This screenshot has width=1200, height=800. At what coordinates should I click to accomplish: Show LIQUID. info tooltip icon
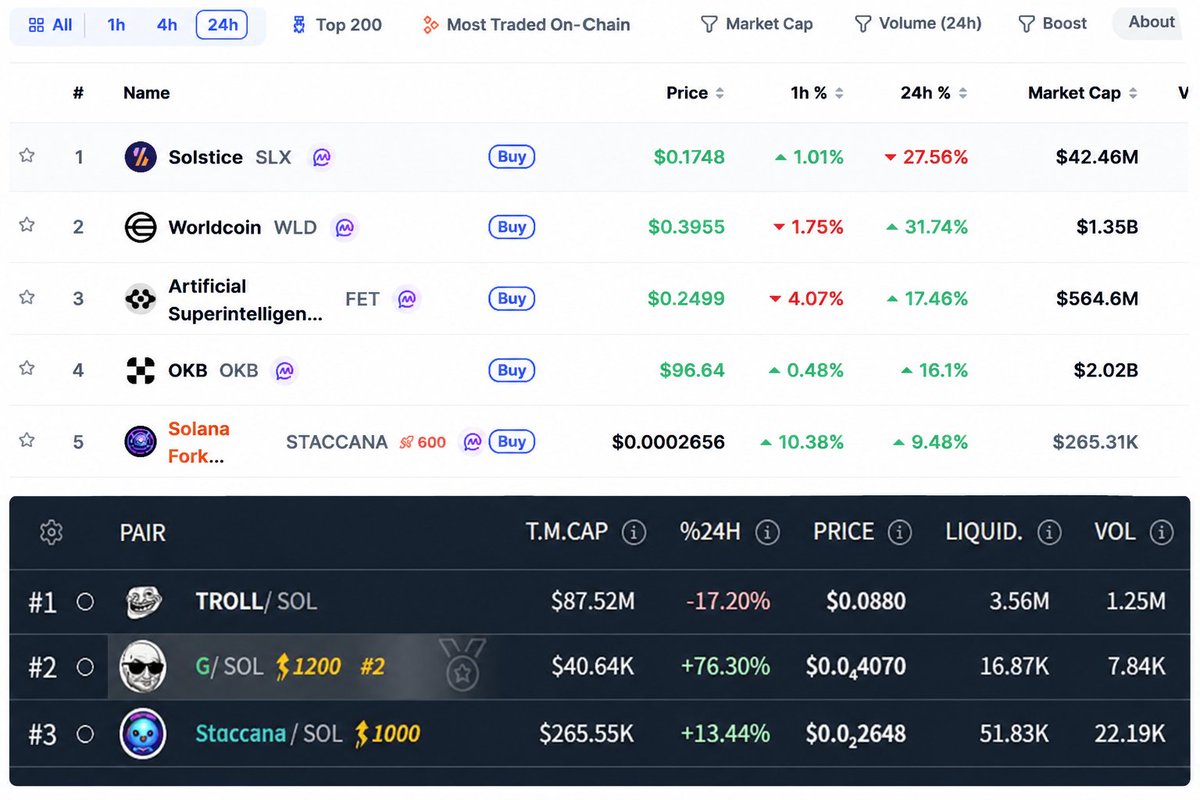1049,532
